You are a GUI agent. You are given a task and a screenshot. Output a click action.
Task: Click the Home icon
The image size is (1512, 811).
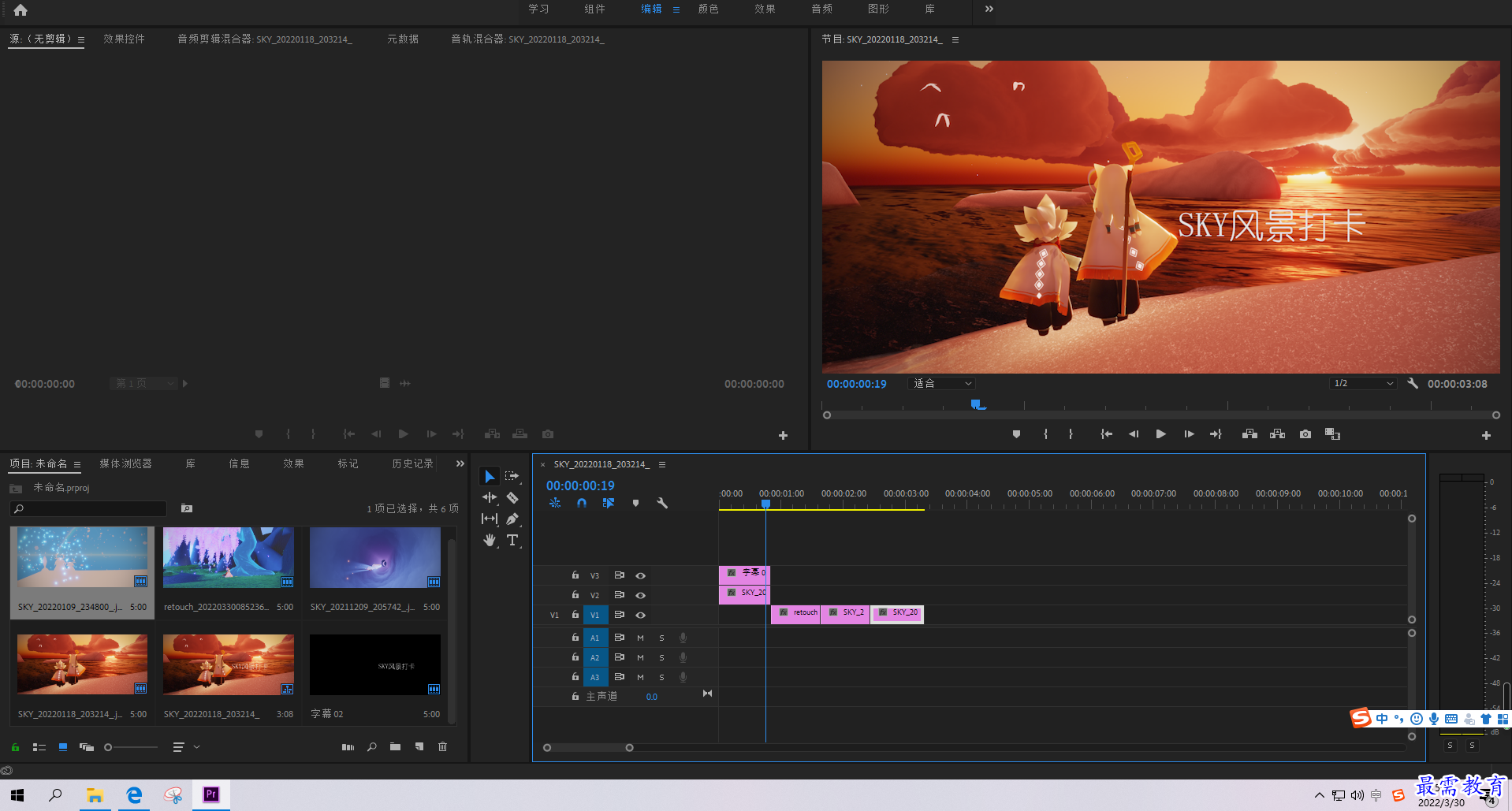click(x=20, y=9)
